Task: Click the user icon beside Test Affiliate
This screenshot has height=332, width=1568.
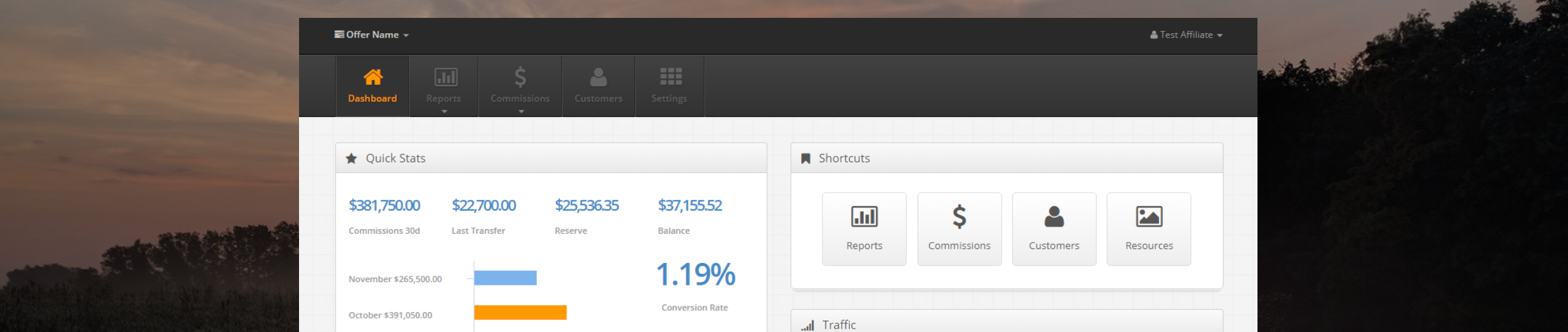Action: [x=1154, y=35]
